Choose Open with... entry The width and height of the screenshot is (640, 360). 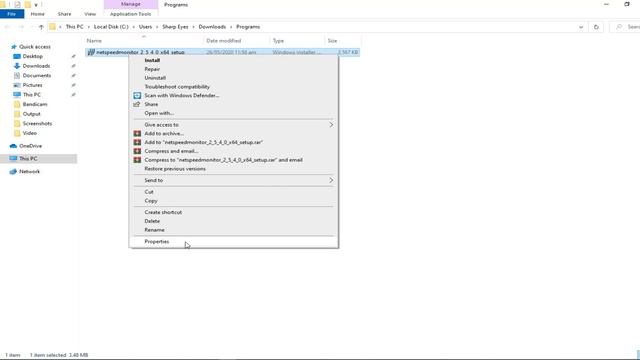coord(159,113)
